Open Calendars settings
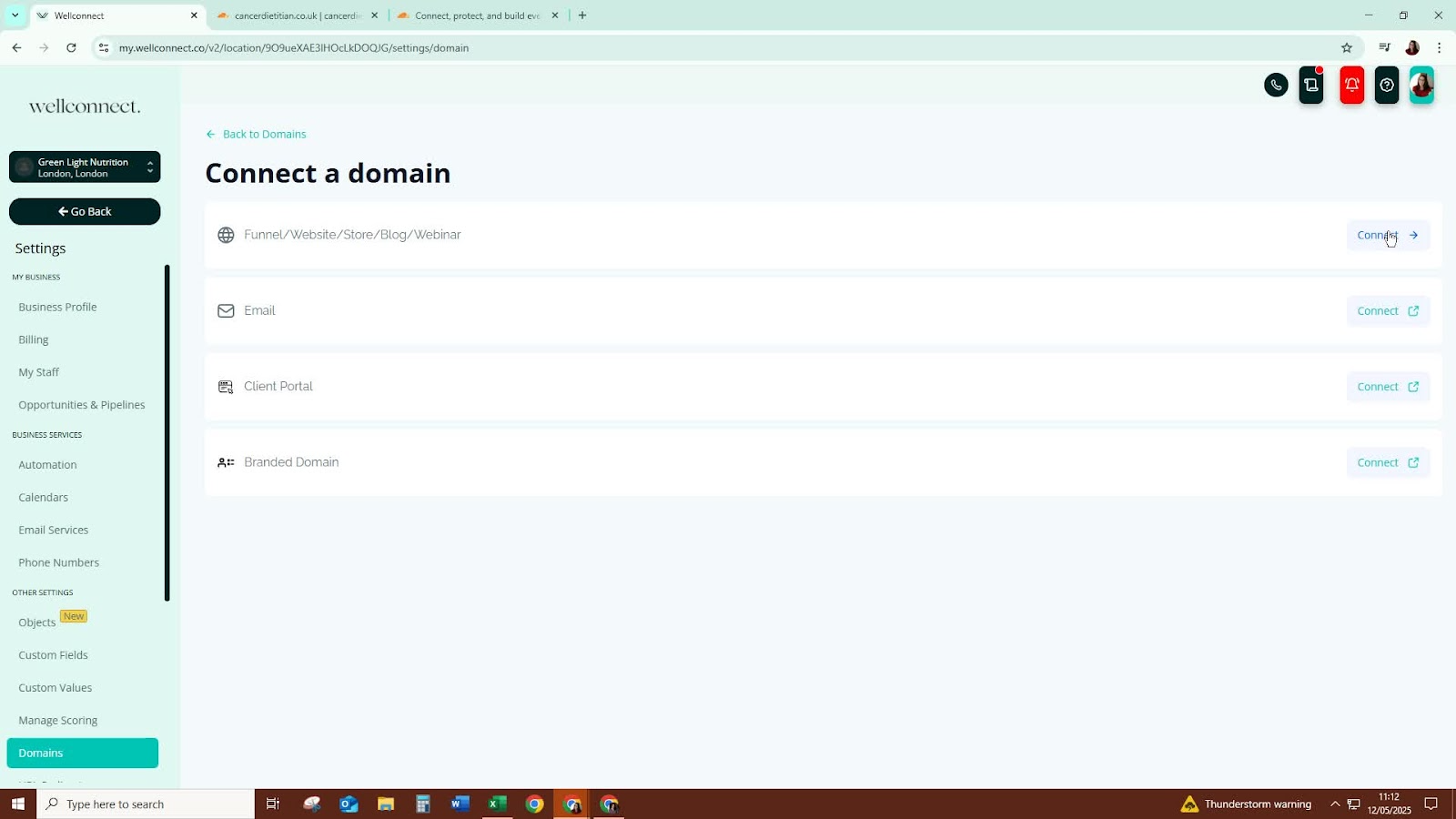This screenshot has width=1456, height=819. pyautogui.click(x=43, y=498)
